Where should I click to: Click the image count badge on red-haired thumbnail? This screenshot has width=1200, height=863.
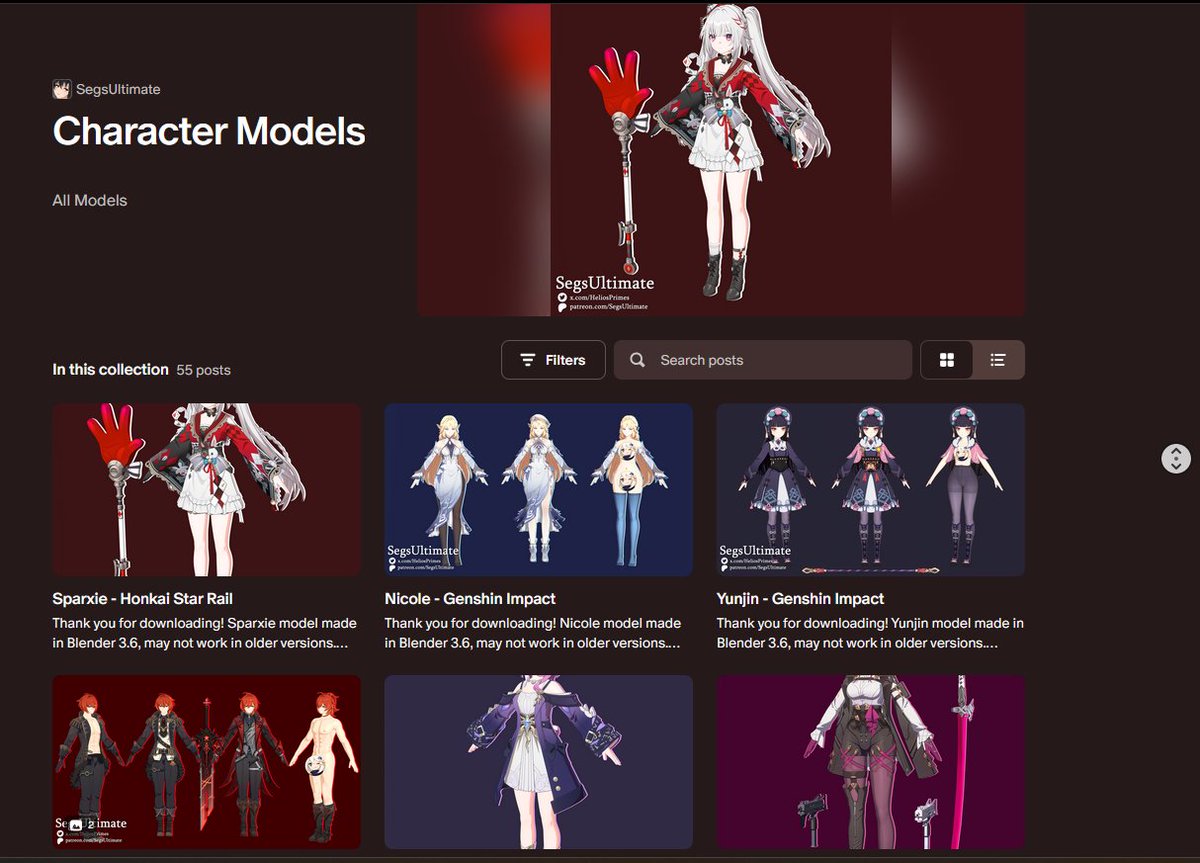[82, 825]
